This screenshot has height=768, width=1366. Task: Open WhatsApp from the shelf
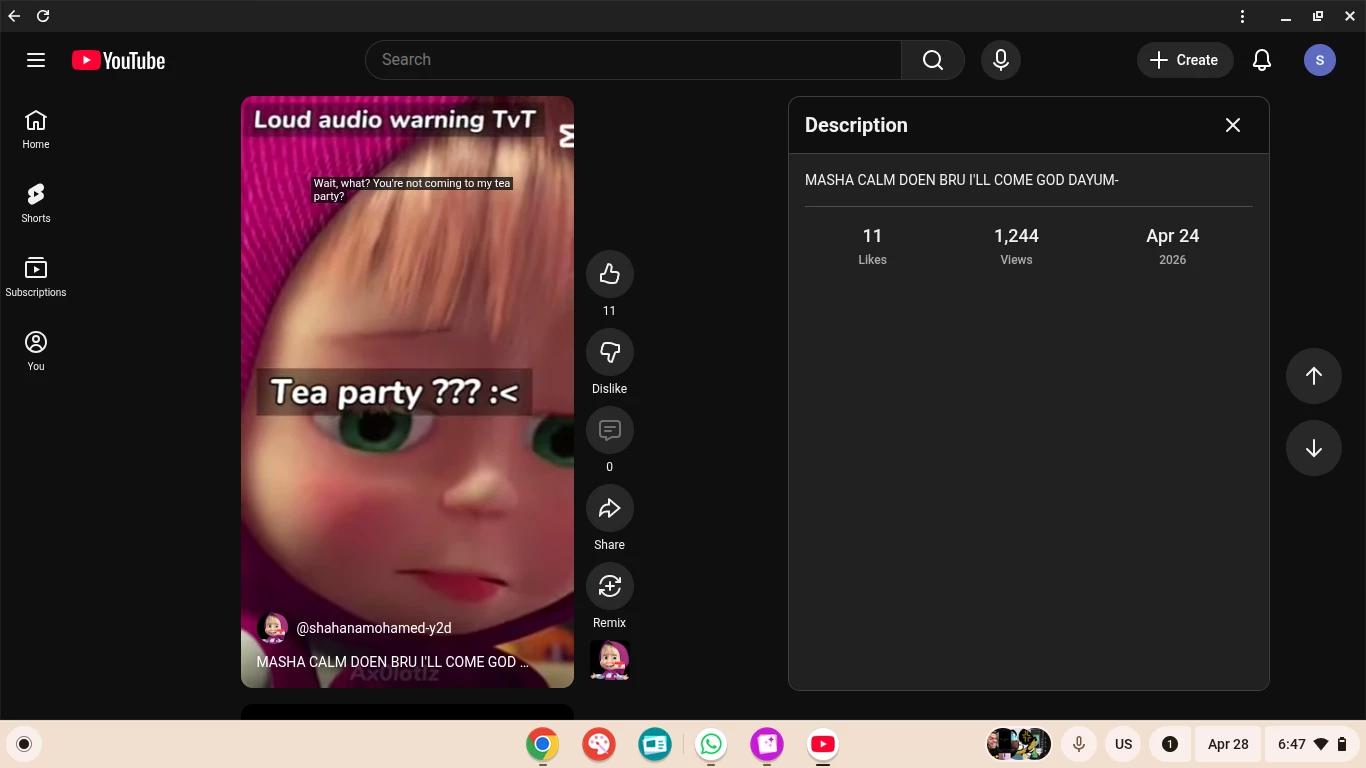point(711,744)
